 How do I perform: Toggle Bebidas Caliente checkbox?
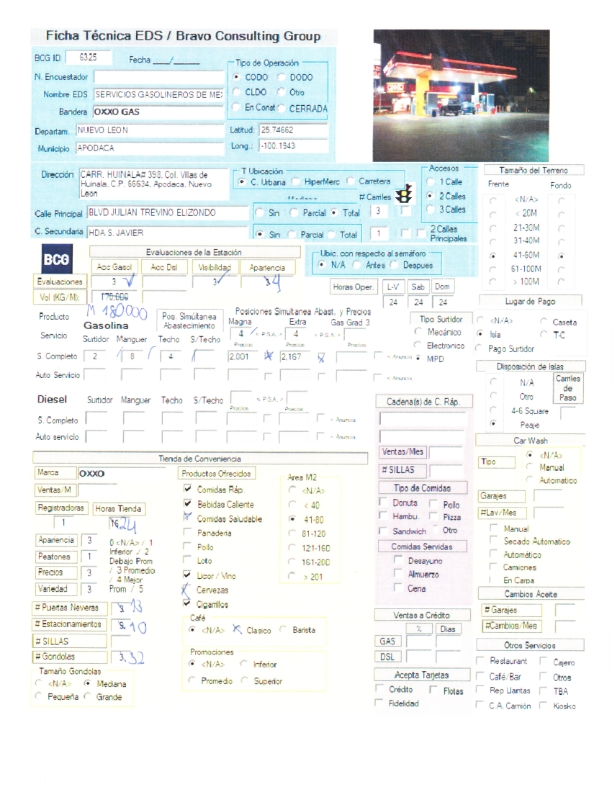187,503
